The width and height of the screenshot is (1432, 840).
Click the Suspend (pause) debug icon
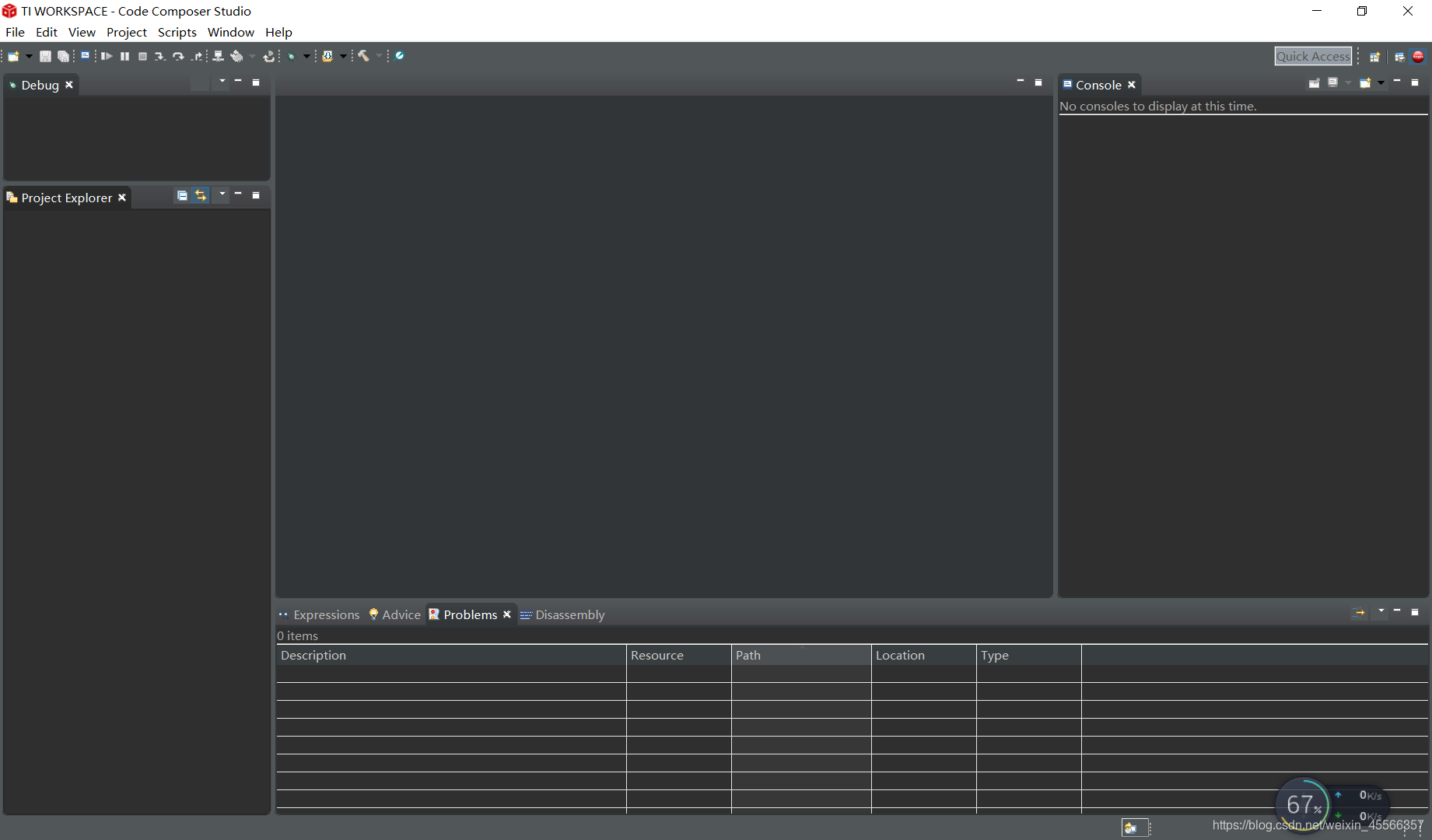coord(124,56)
